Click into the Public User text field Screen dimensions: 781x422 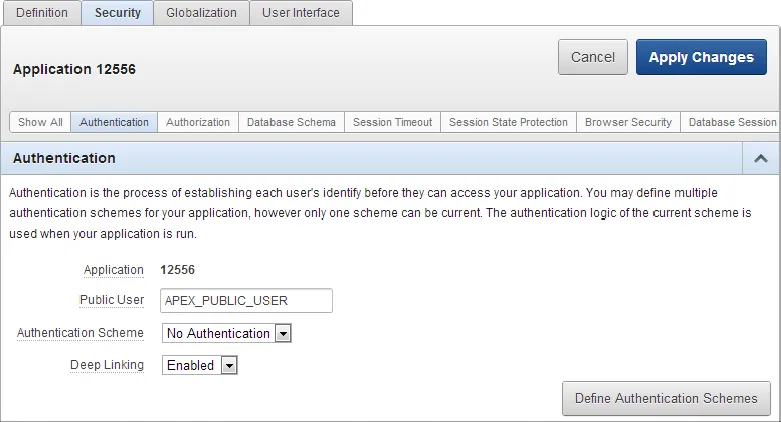click(246, 300)
